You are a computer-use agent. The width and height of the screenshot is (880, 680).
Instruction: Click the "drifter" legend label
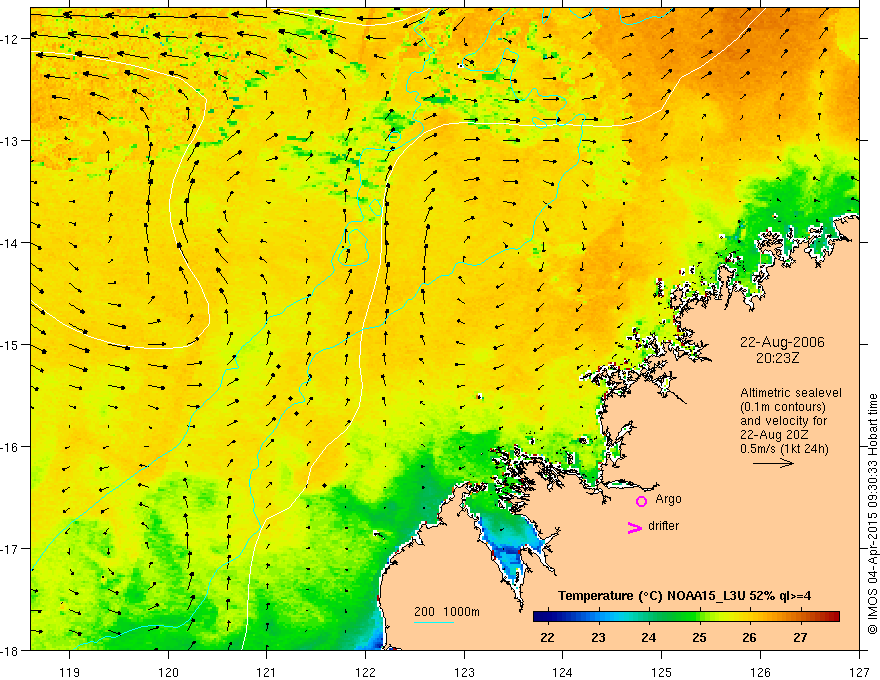click(663, 526)
